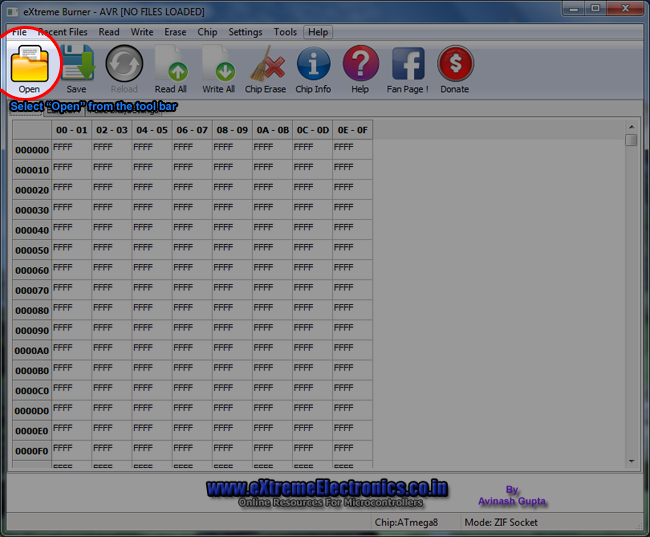
Task: Click FFFF cell in row 000030, column 06 - 07
Action: click(x=192, y=210)
